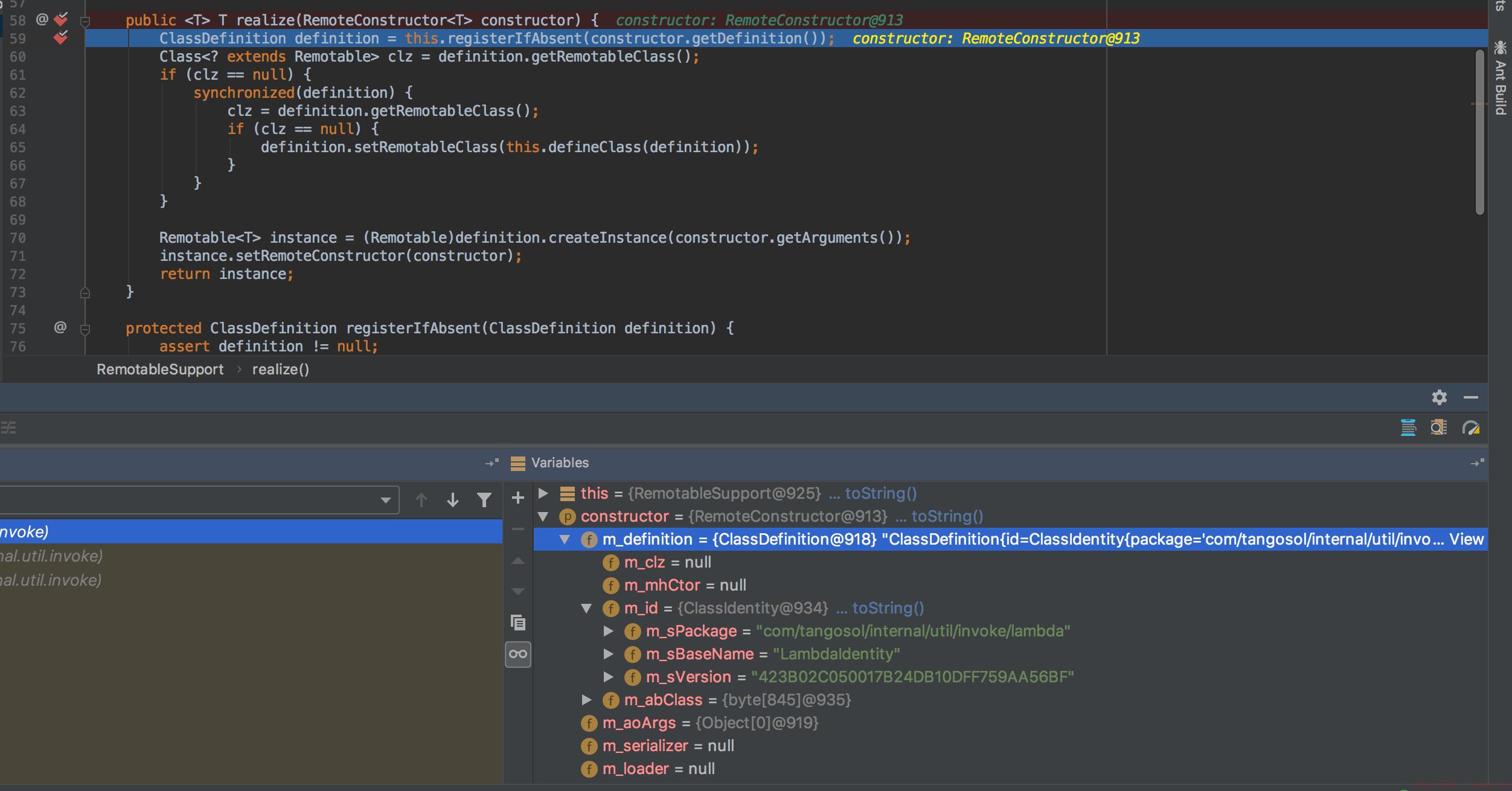1512x791 pixels.
Task: Open the Ant Build side panel
Action: coord(1500,77)
